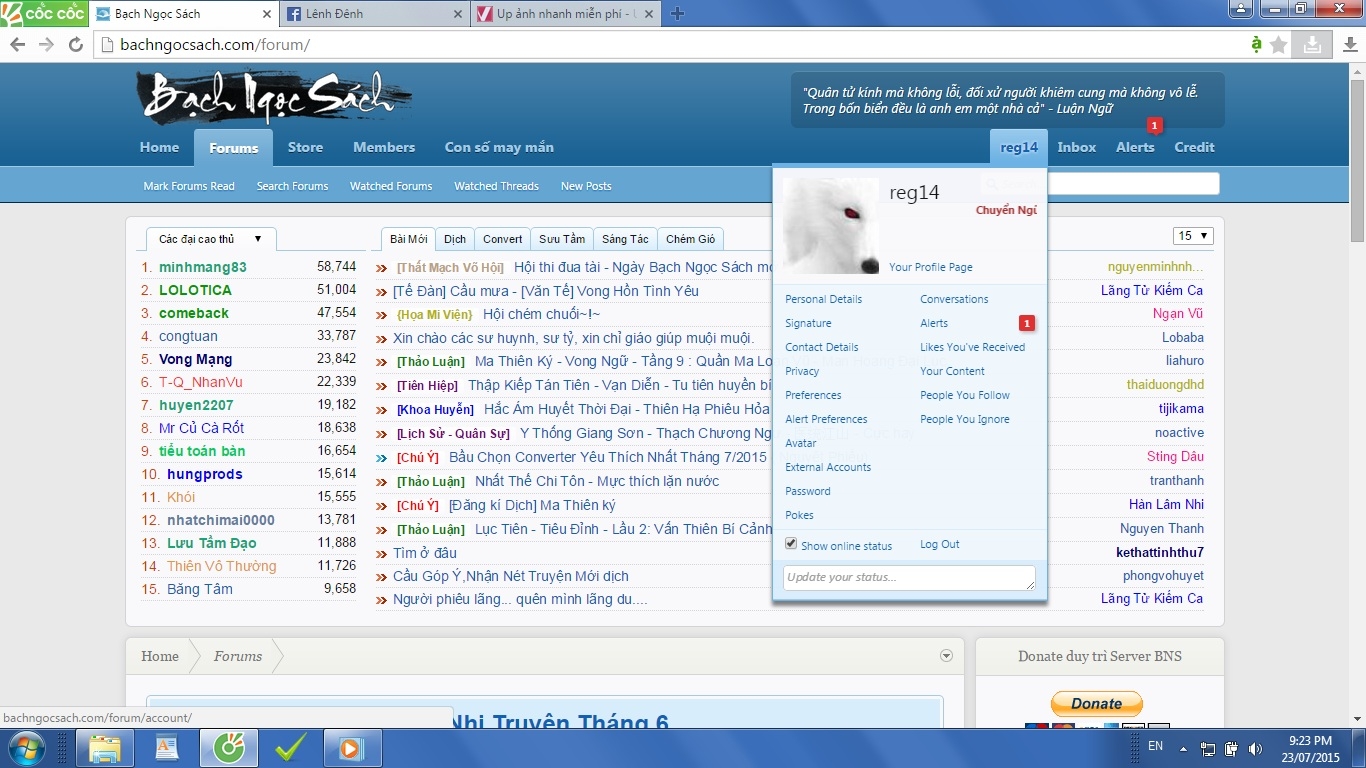Expand the breadcrumb quick navigation arrow
Viewport: 1366px width, 768px height.
[x=946, y=656]
